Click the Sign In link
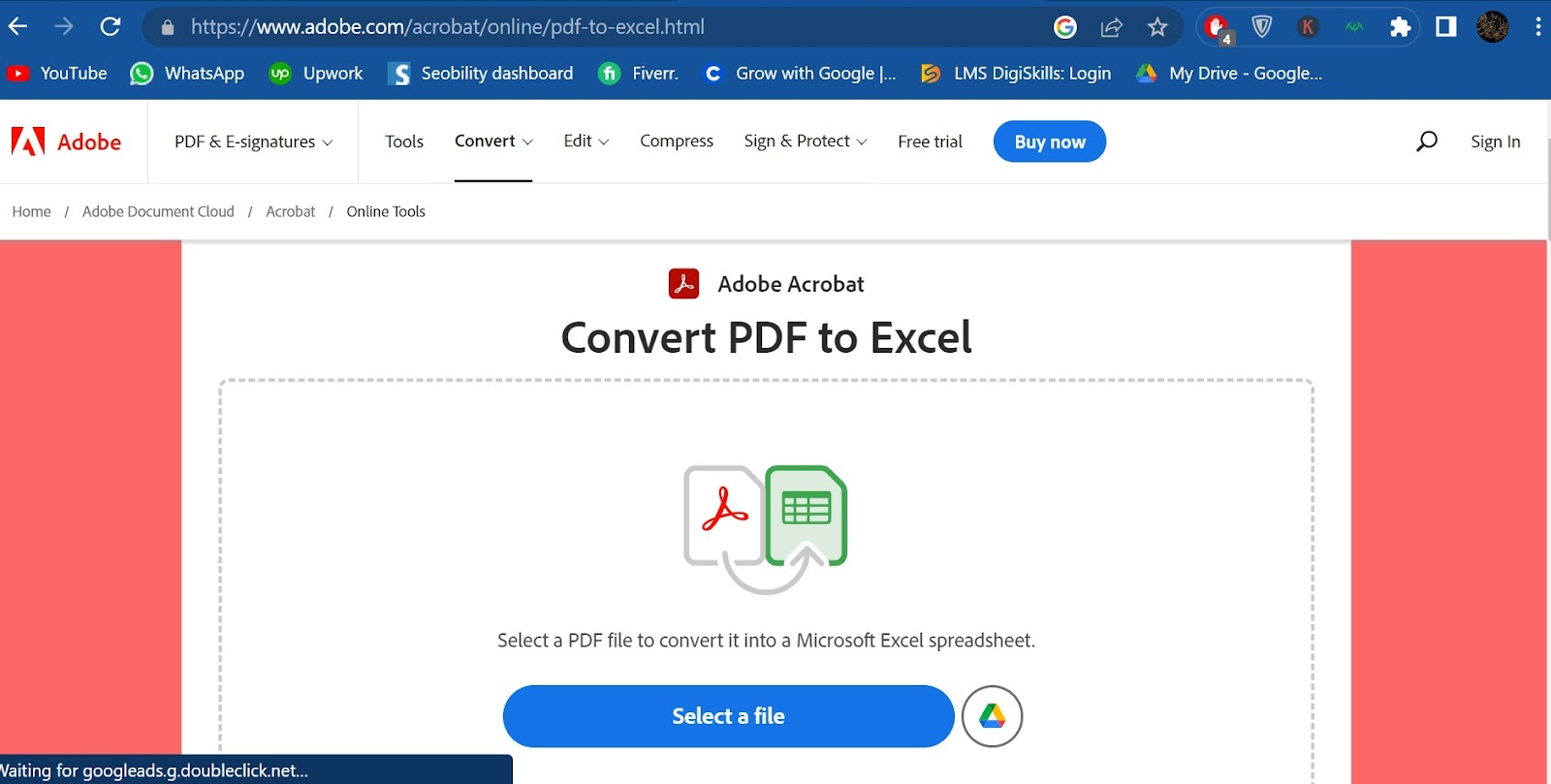1551x784 pixels. point(1496,141)
